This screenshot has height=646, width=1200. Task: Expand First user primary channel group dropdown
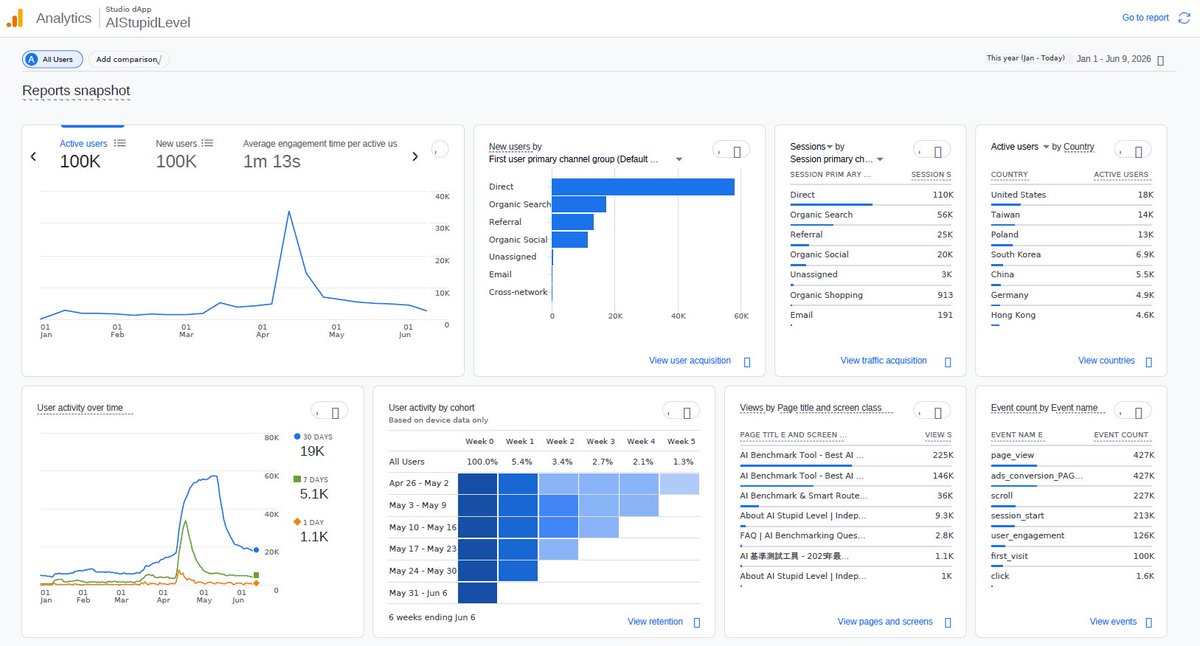click(679, 159)
